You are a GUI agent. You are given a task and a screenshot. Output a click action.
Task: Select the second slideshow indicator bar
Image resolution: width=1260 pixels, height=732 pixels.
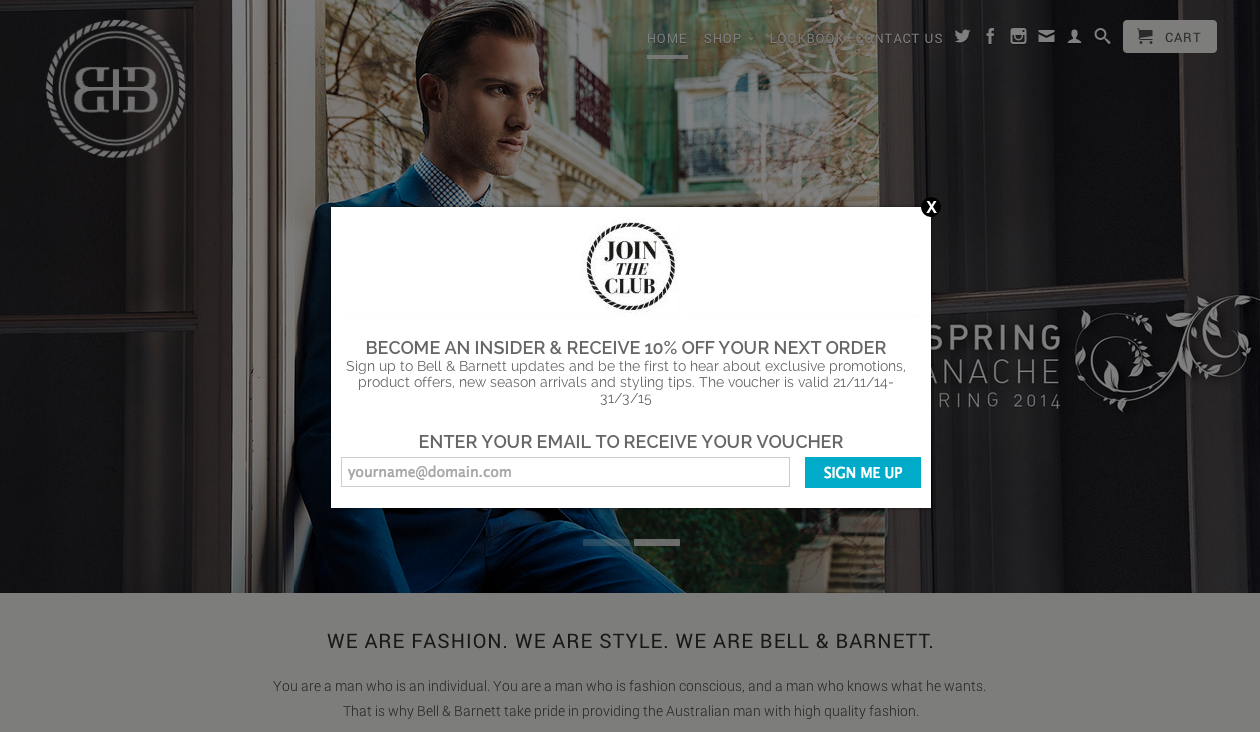click(x=657, y=542)
